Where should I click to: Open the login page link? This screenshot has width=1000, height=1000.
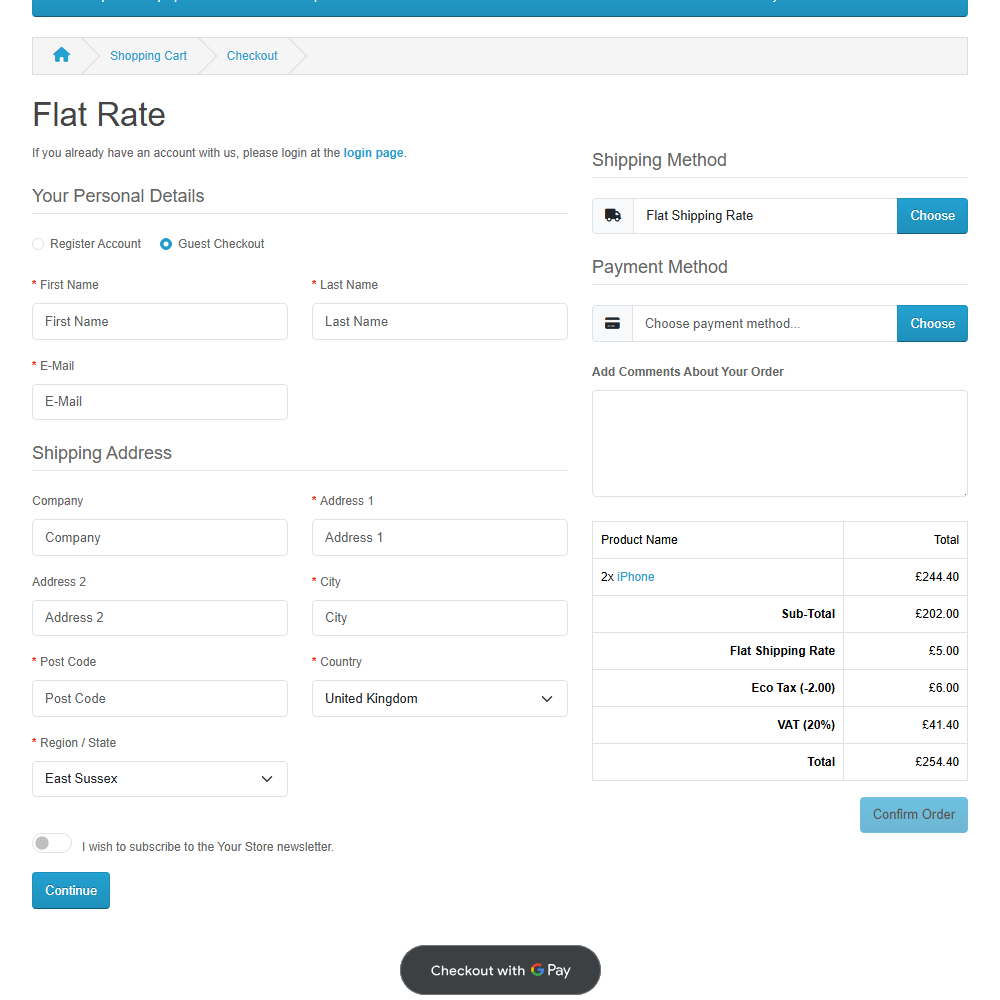pyautogui.click(x=373, y=153)
